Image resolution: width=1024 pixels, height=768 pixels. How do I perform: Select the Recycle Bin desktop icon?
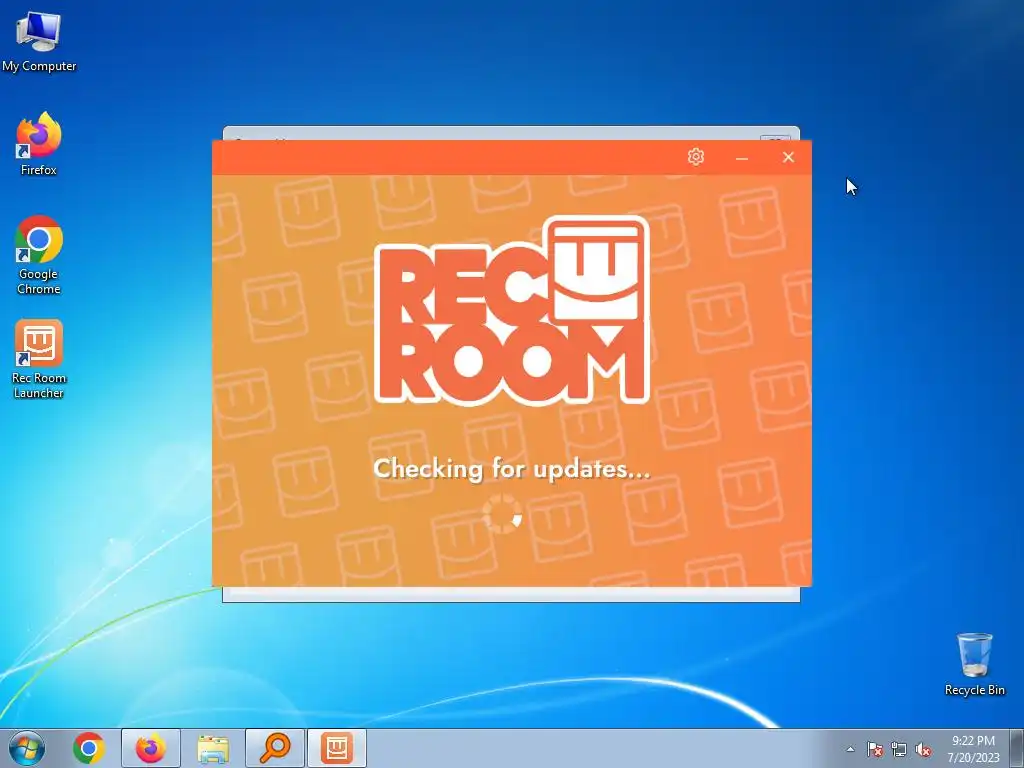(974, 664)
